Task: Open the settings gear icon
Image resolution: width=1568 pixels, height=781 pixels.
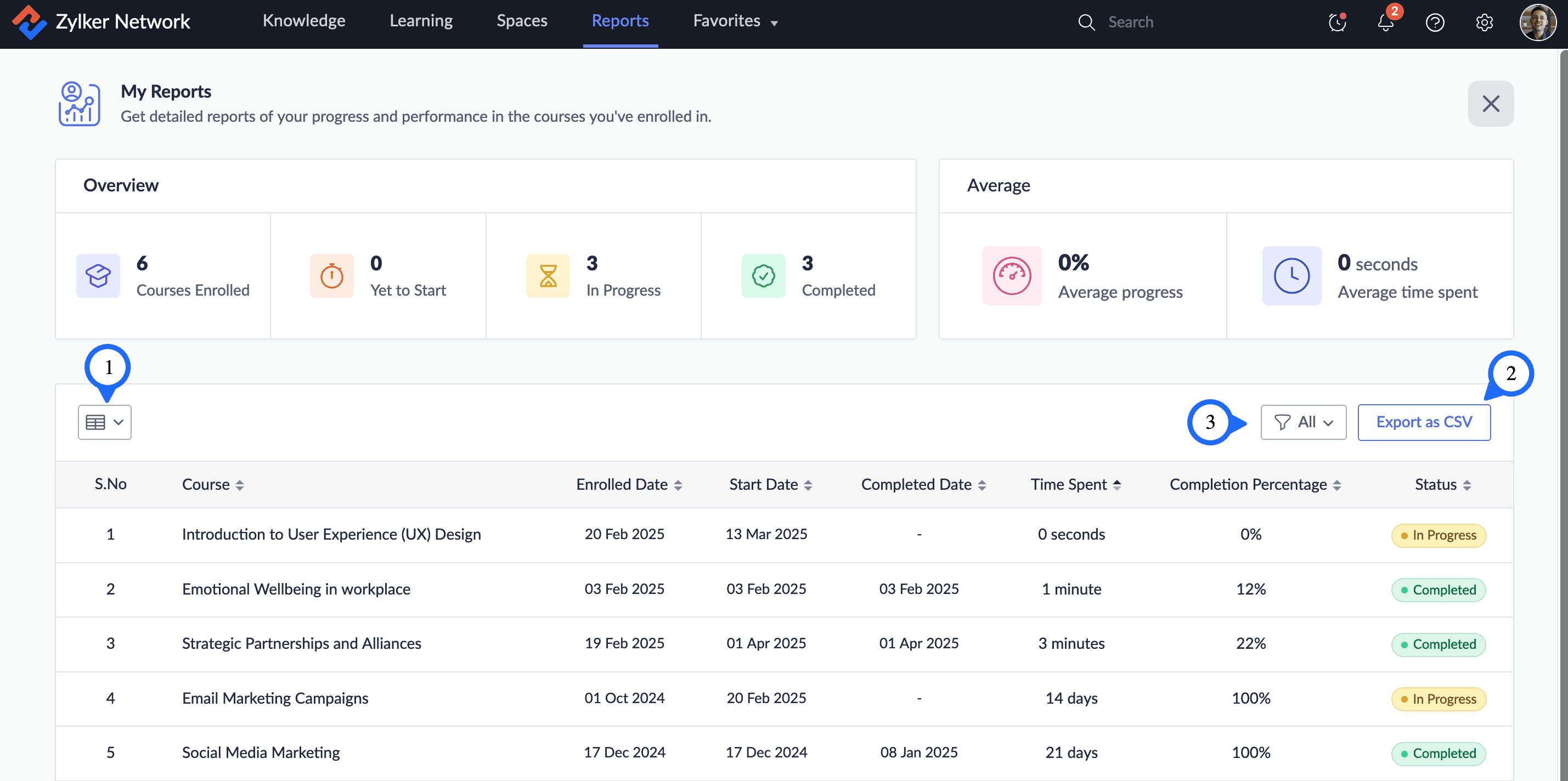Action: (1484, 22)
